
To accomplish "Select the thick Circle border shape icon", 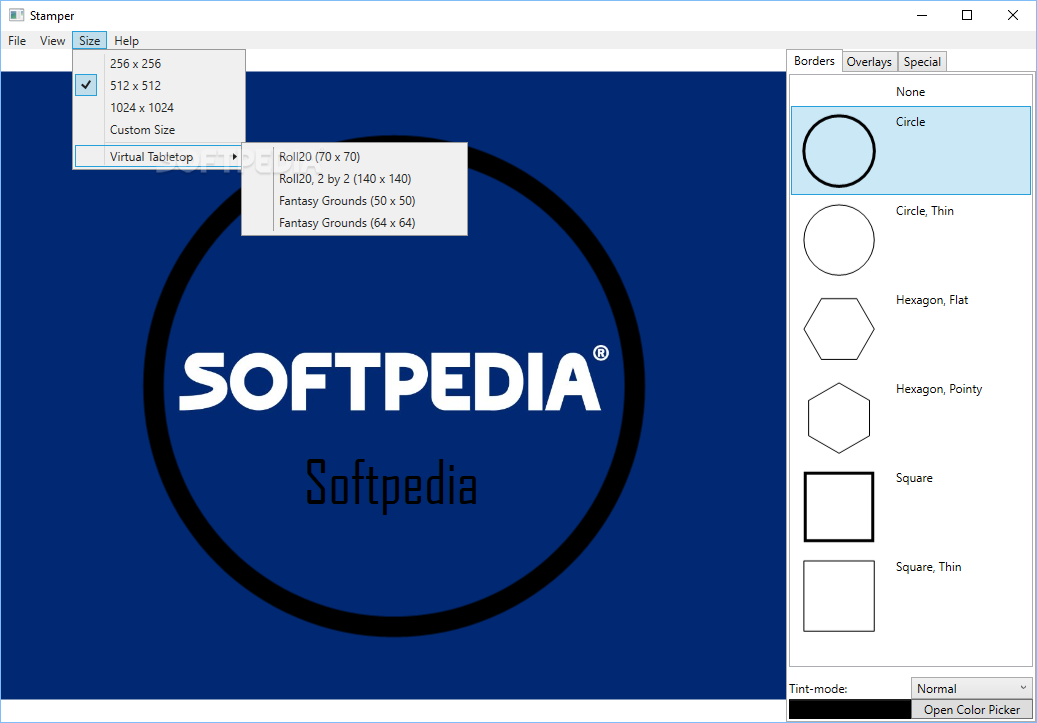I will (839, 151).
